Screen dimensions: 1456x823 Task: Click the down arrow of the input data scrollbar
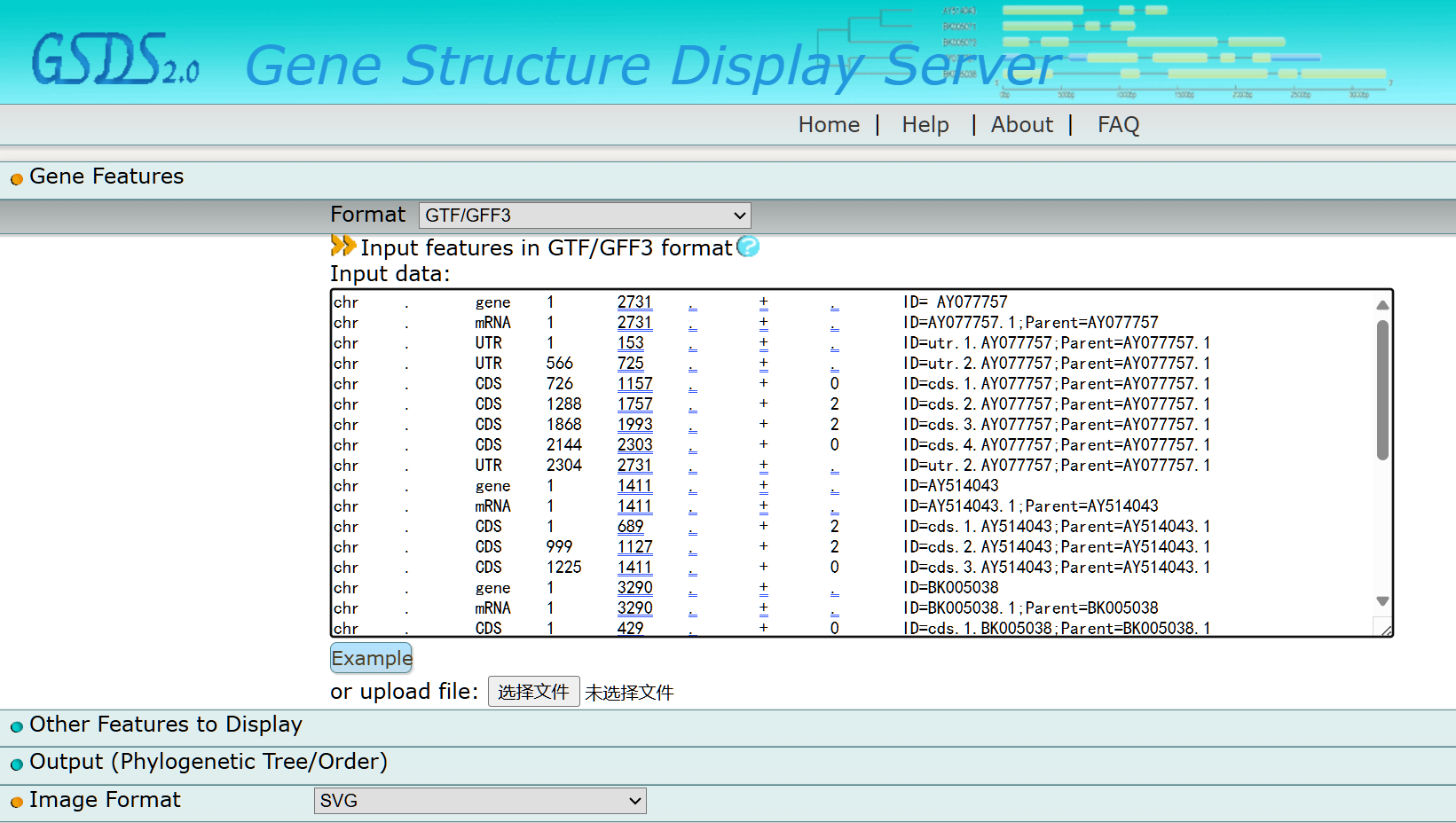[1382, 601]
